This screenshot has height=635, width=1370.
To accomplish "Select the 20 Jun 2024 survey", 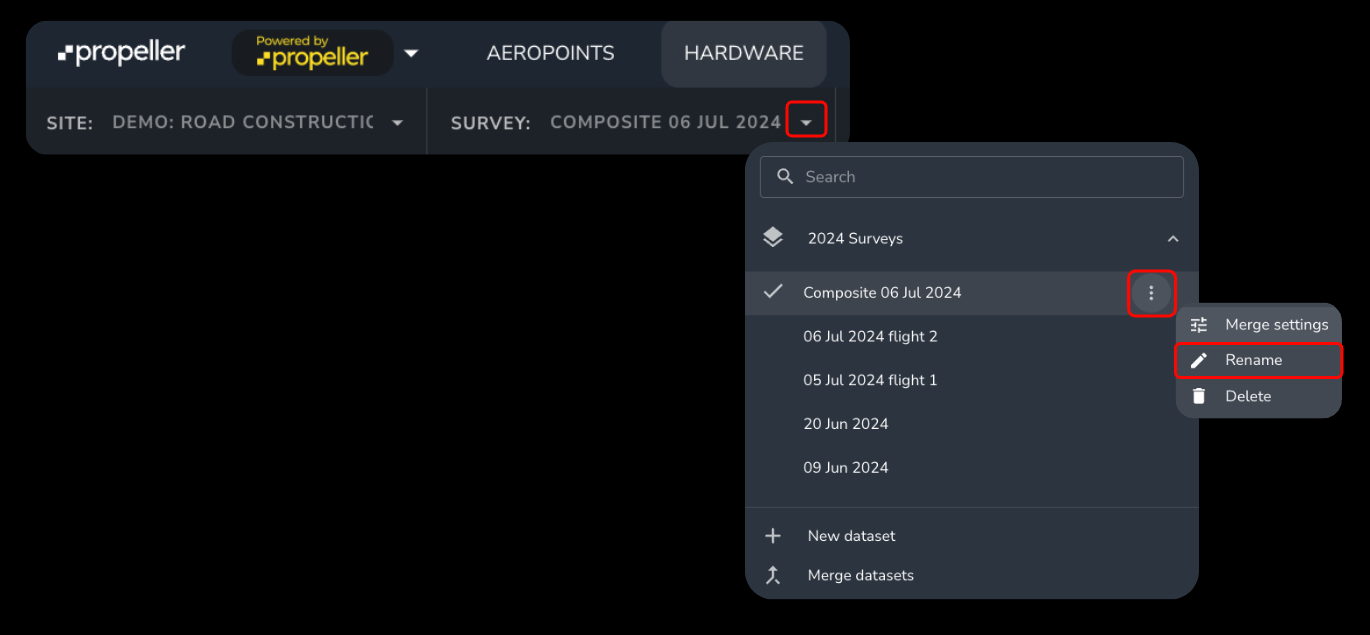I will tap(846, 423).
